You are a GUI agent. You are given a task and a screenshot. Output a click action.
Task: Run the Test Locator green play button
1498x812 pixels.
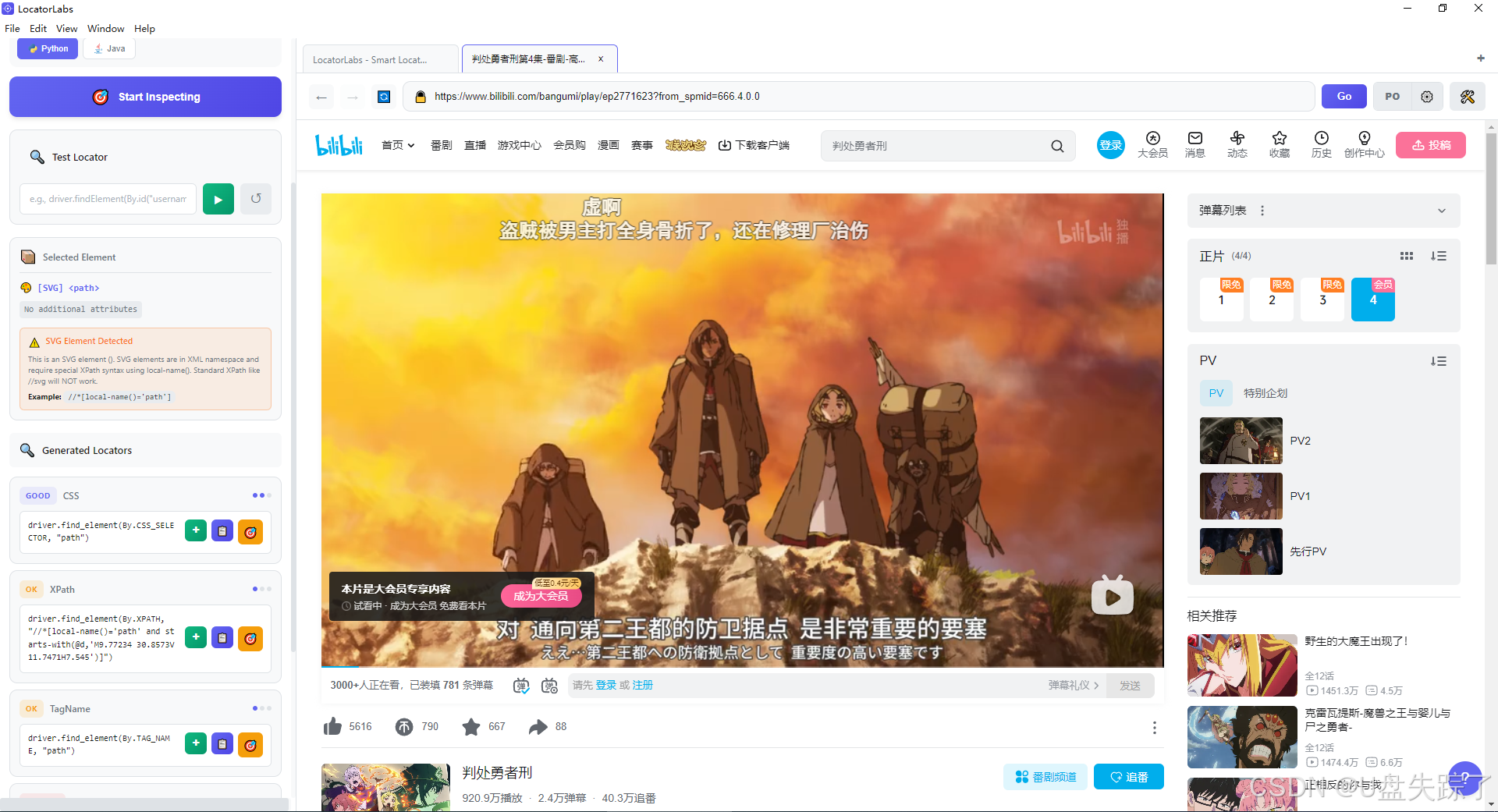point(218,199)
